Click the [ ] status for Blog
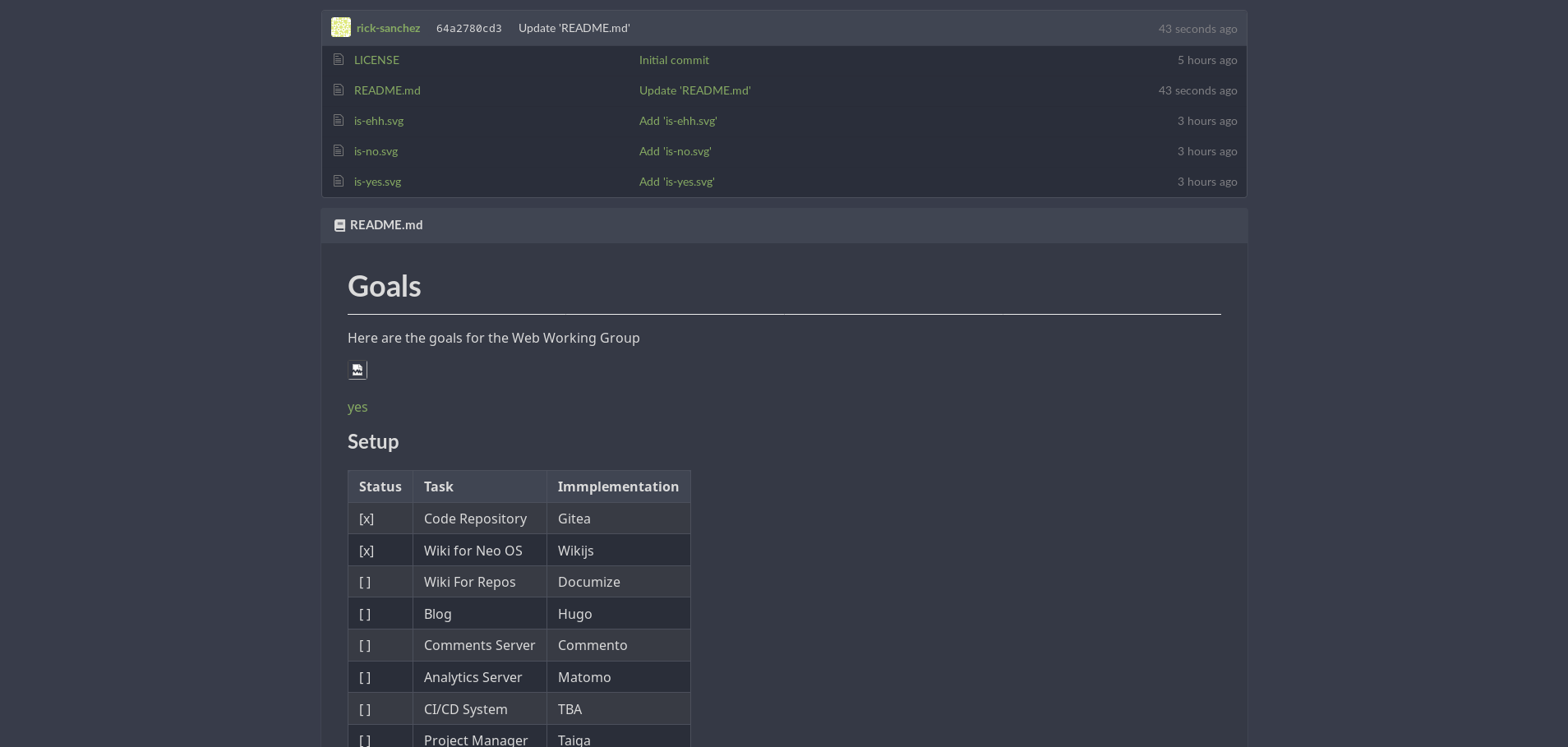 click(x=380, y=614)
